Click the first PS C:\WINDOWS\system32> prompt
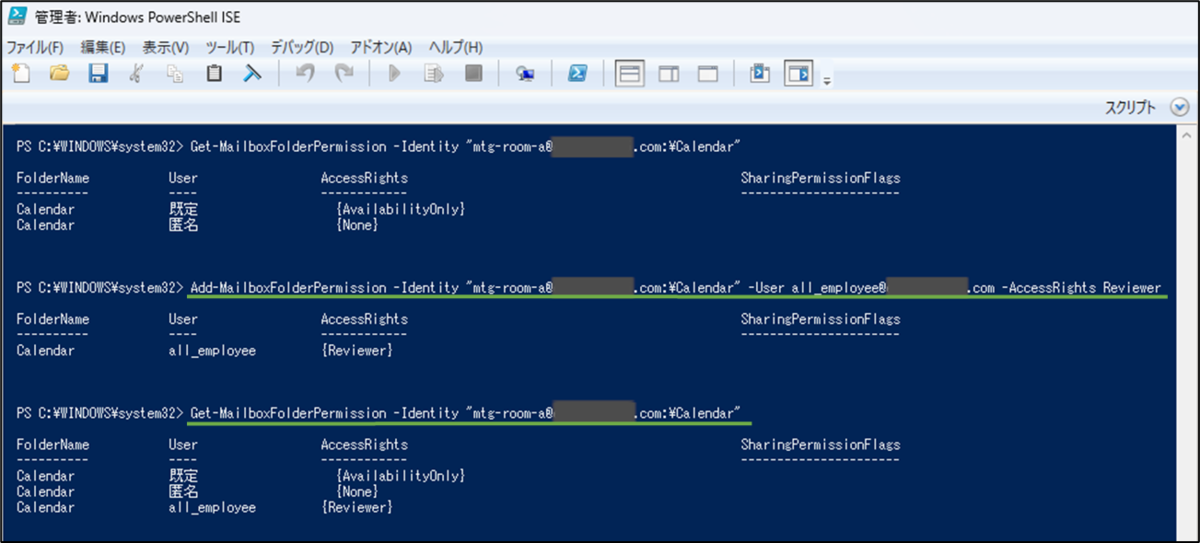Image resolution: width=1200 pixels, height=543 pixels. click(100, 147)
